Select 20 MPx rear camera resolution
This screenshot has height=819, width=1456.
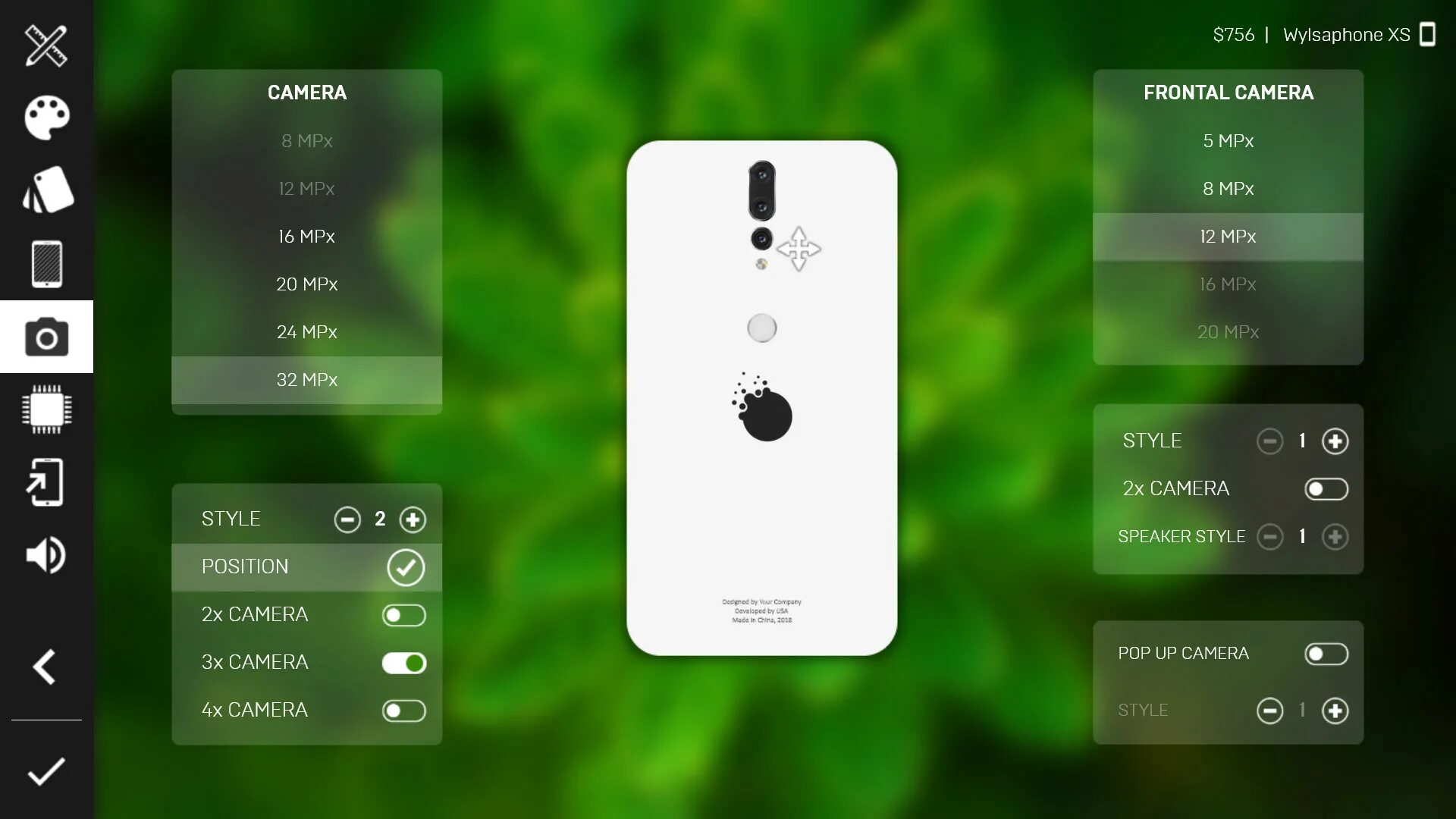(x=306, y=284)
